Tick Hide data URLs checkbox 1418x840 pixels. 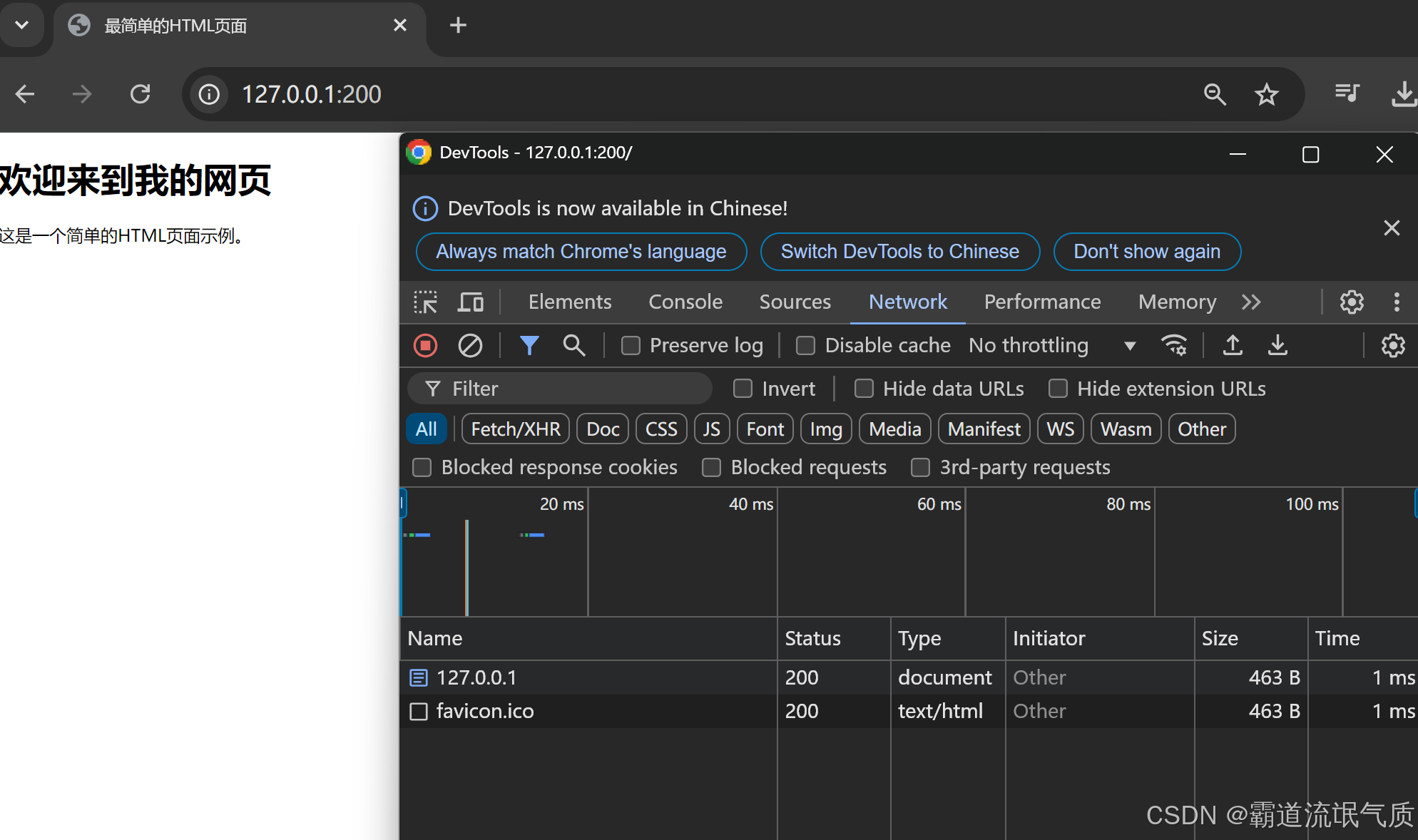pos(864,389)
